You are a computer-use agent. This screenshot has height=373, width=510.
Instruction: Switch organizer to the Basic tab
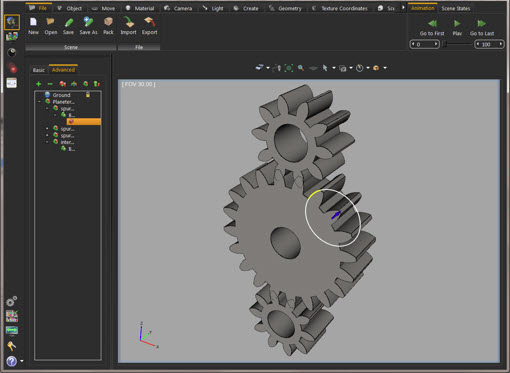[39, 70]
